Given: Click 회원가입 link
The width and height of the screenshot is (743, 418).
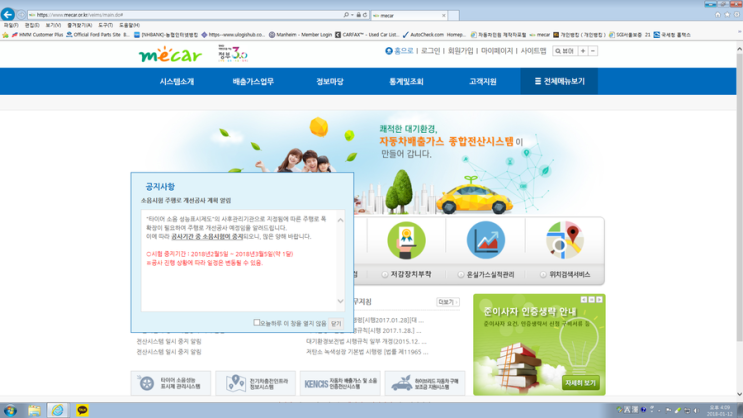Looking at the screenshot, I should [461, 51].
